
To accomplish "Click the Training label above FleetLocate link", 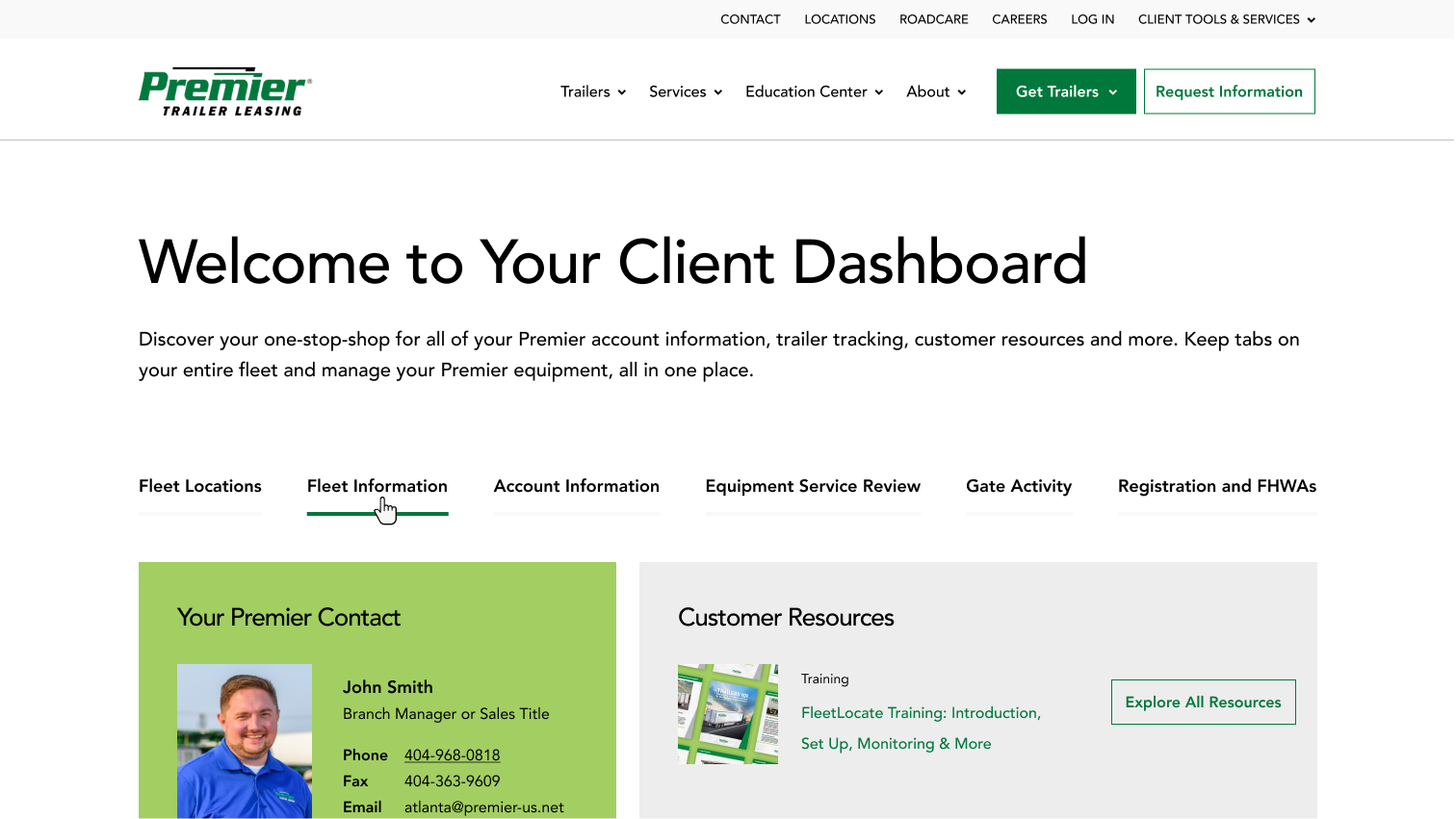I will pyautogui.click(x=825, y=678).
